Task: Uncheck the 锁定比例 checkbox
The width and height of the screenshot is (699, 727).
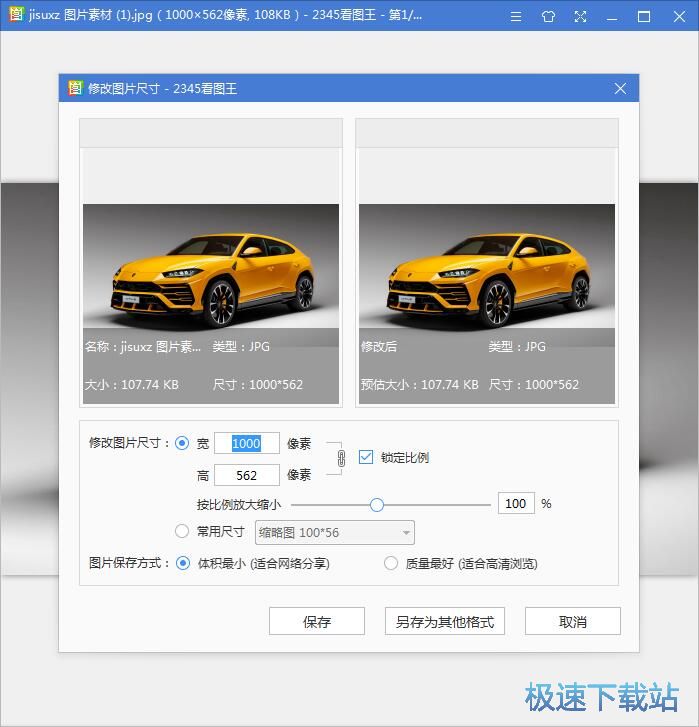Action: 366,457
